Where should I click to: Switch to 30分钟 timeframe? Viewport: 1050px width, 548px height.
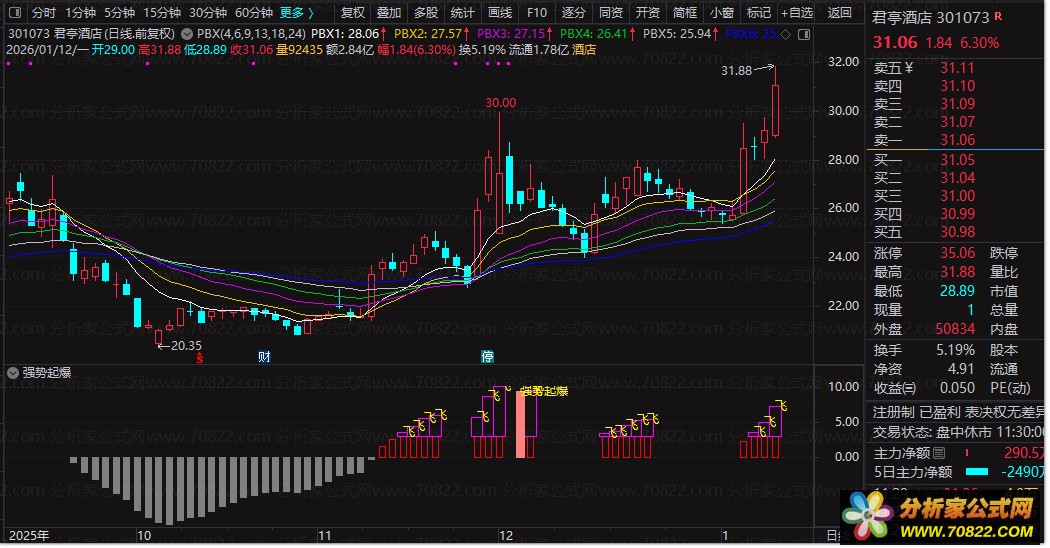[208, 13]
